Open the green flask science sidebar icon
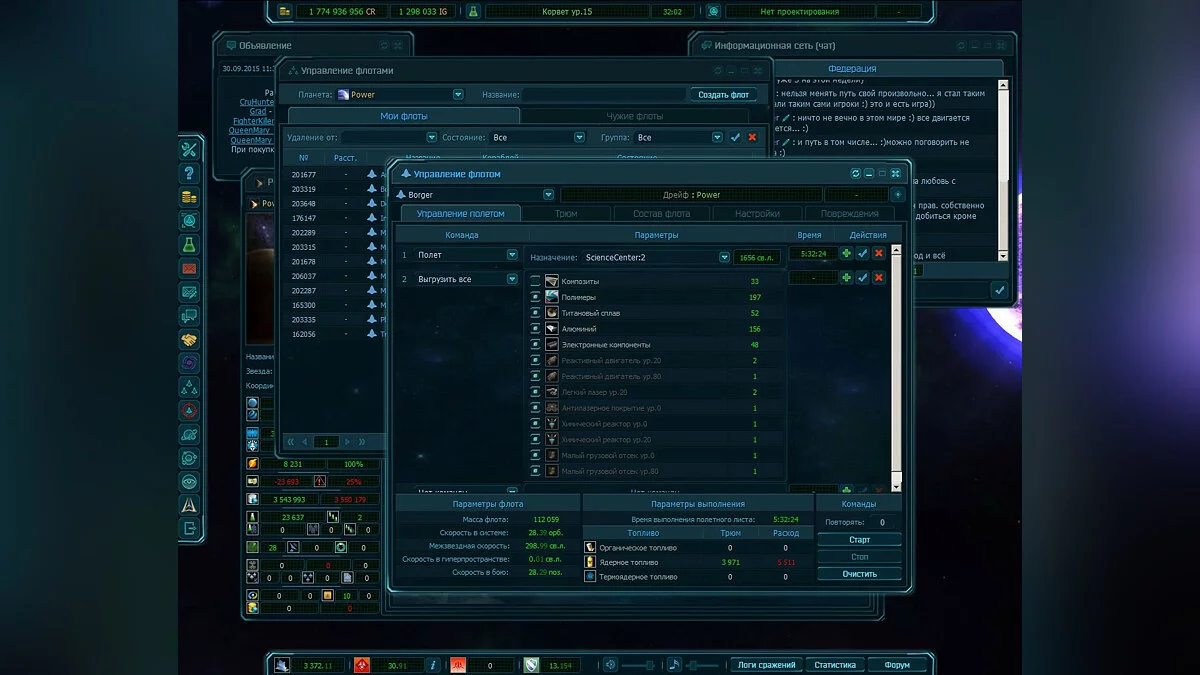The height and width of the screenshot is (675, 1200). point(189,244)
